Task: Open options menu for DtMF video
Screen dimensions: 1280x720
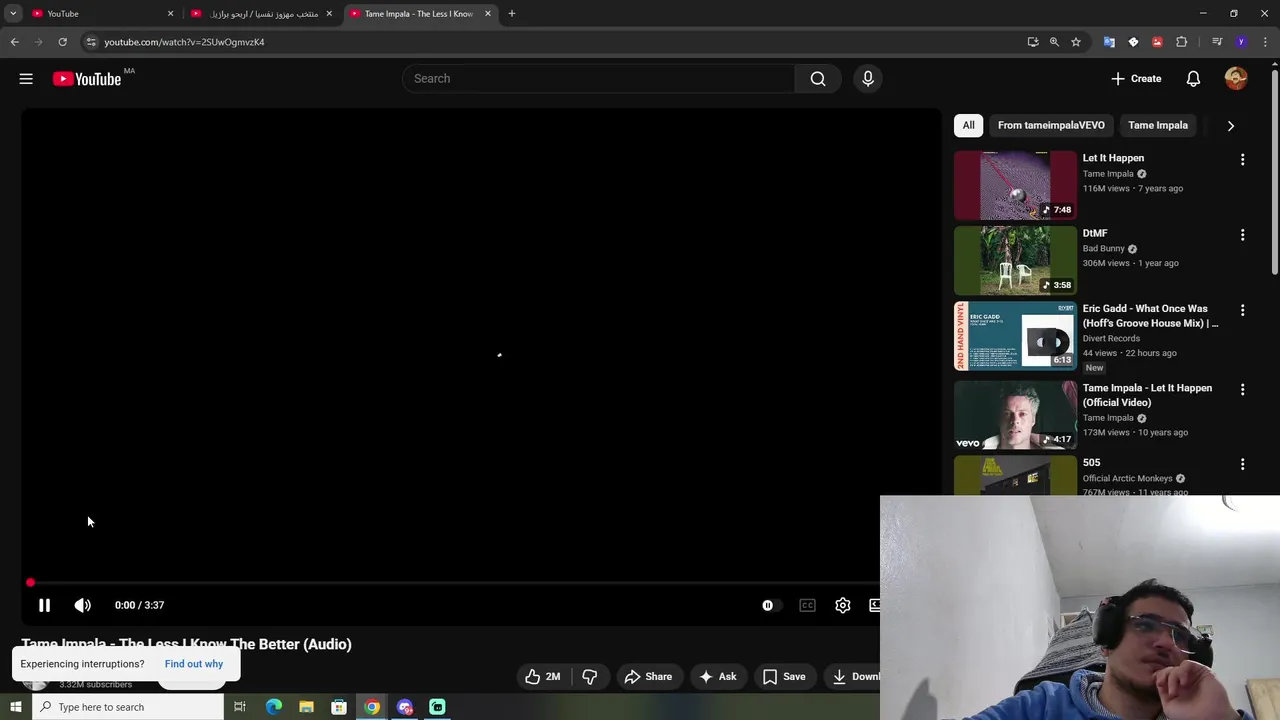Action: (x=1242, y=235)
